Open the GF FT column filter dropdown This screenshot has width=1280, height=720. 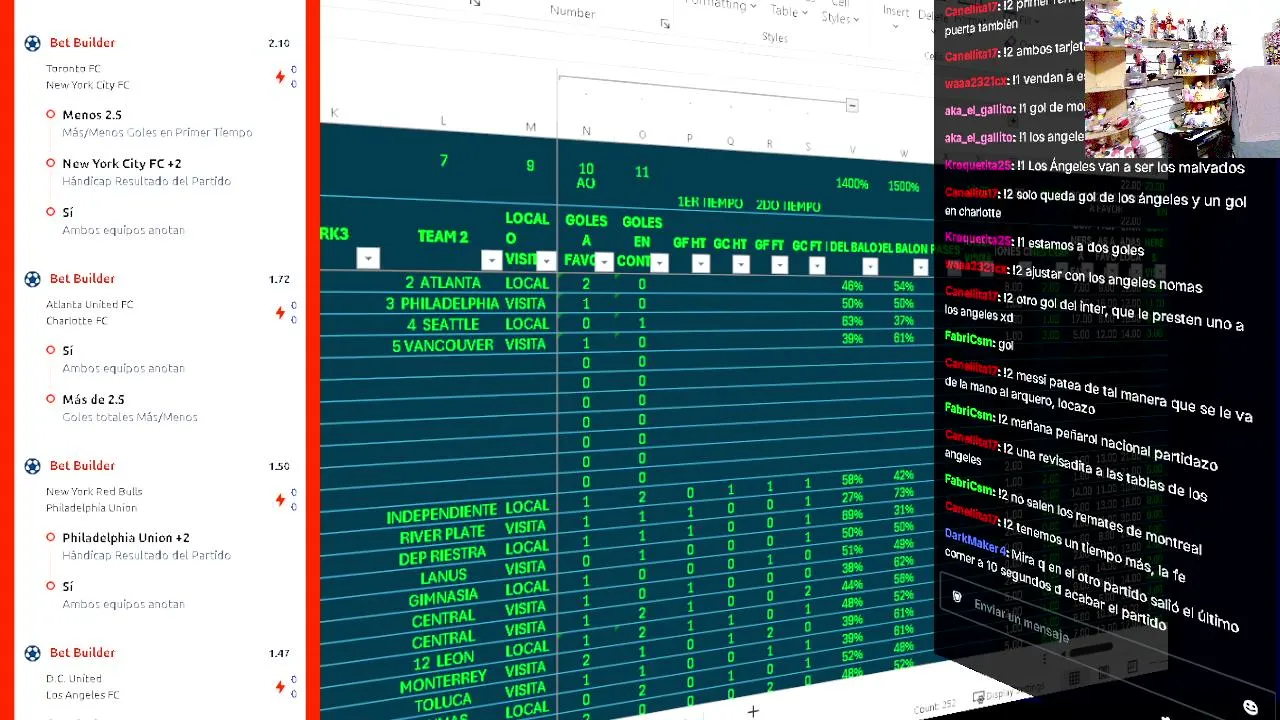coord(780,265)
